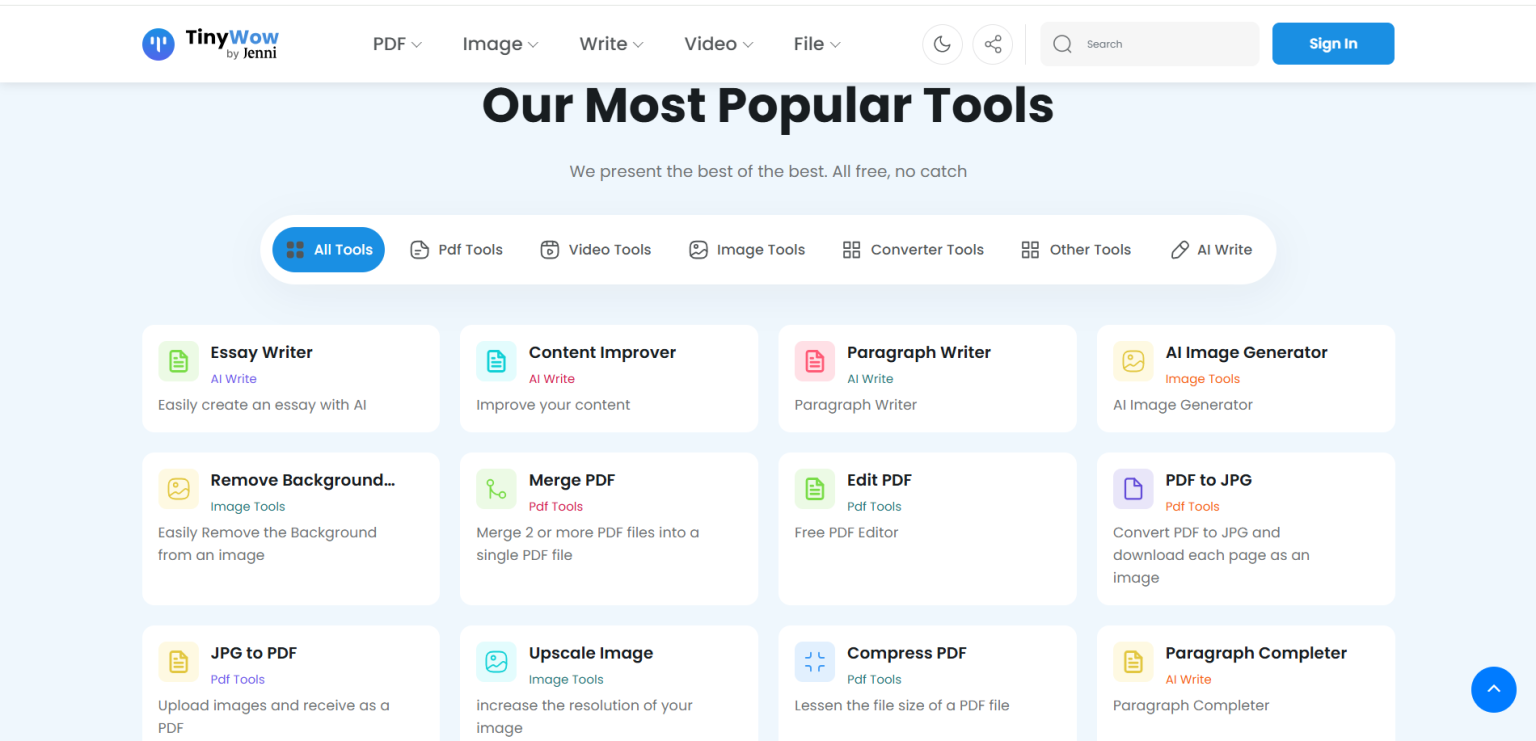Click 'Lessen the file size' description
The image size is (1536, 741).
pos(902,705)
